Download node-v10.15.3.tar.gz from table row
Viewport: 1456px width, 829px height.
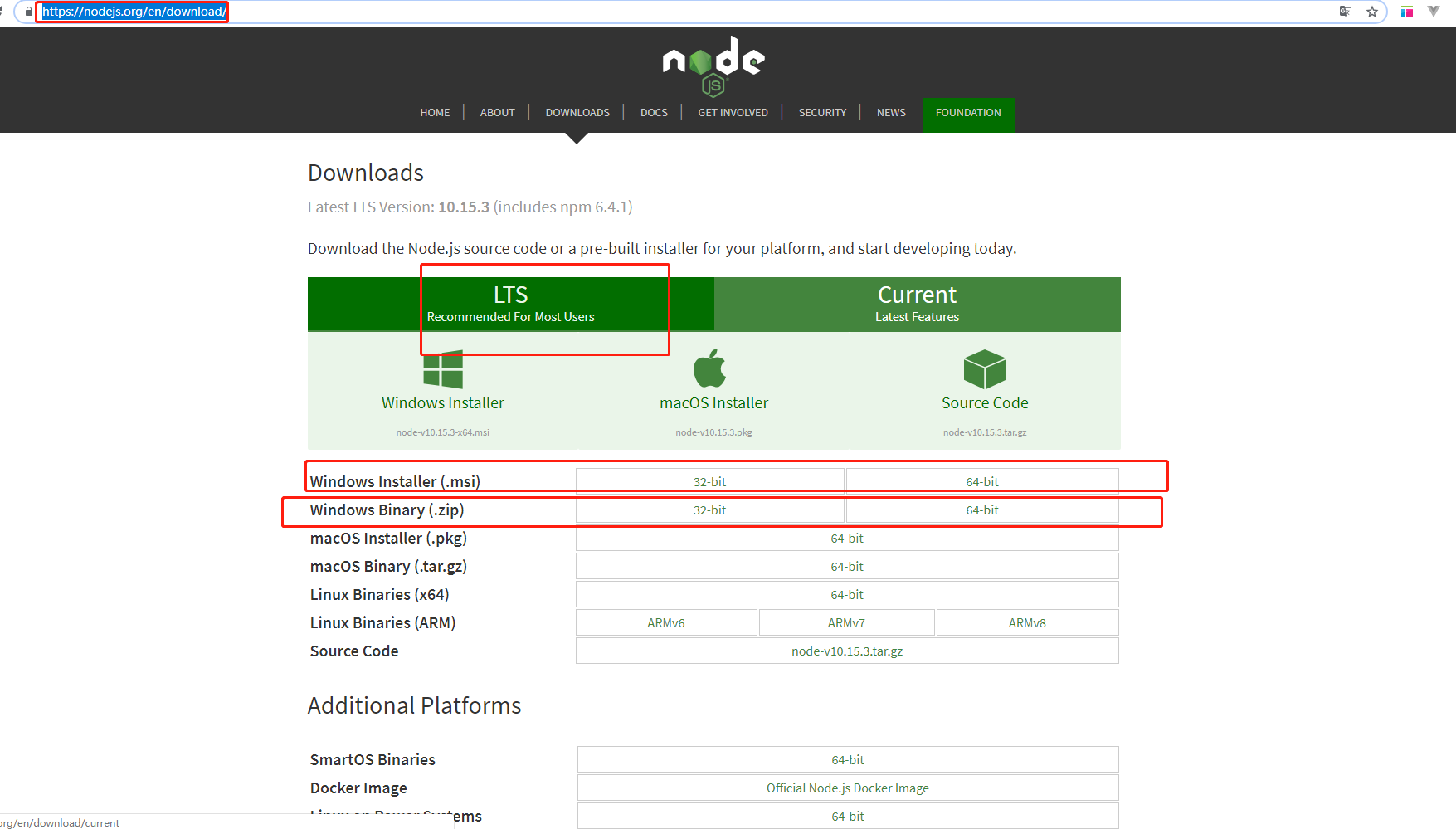[847, 651]
